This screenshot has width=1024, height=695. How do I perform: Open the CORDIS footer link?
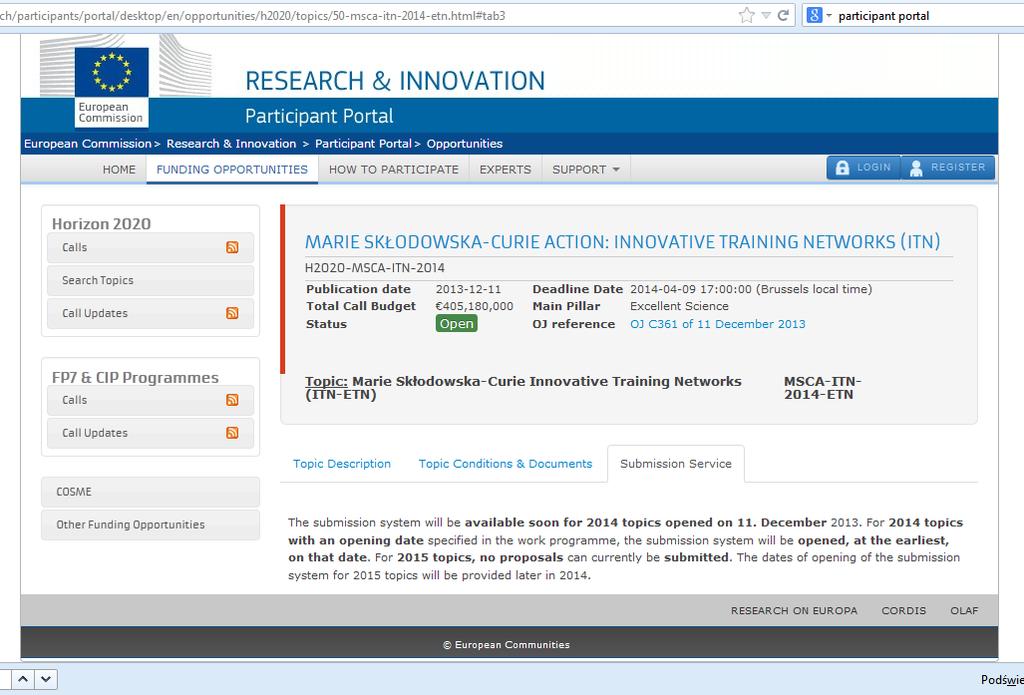click(903, 611)
